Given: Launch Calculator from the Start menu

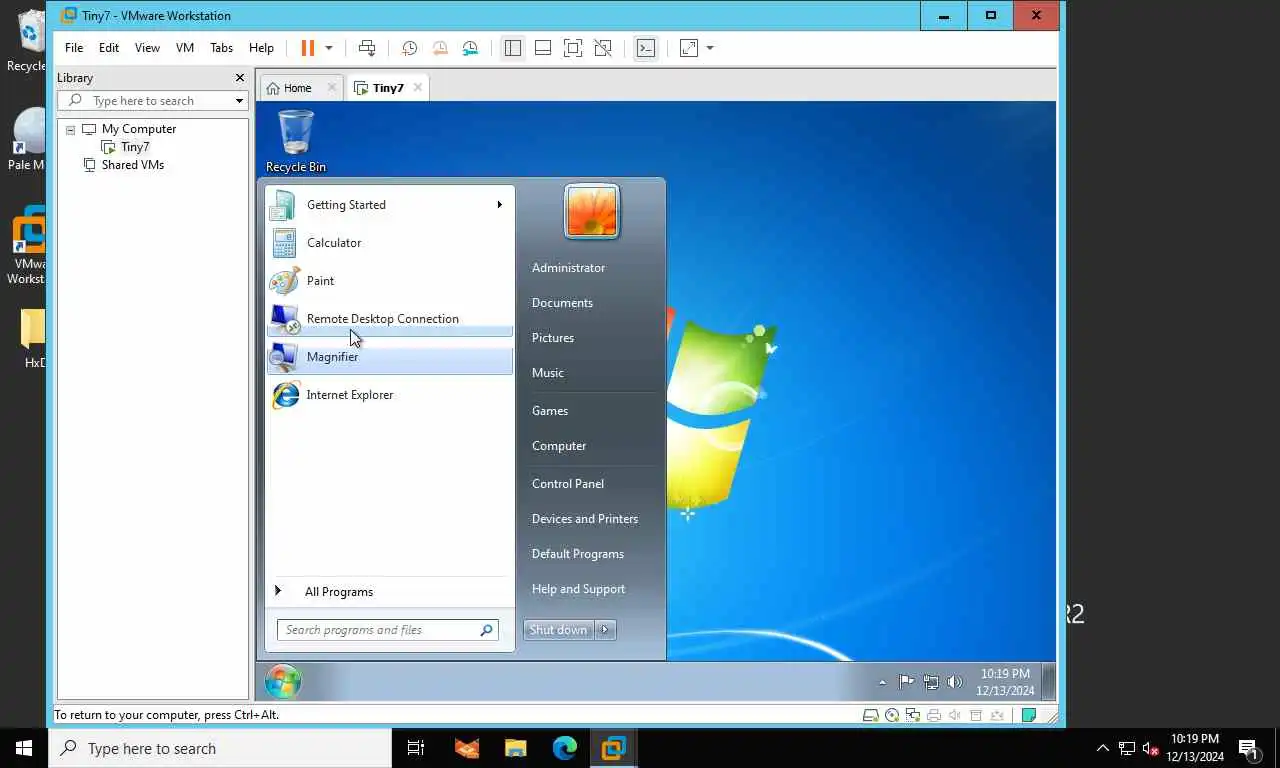Looking at the screenshot, I should pos(390,243).
